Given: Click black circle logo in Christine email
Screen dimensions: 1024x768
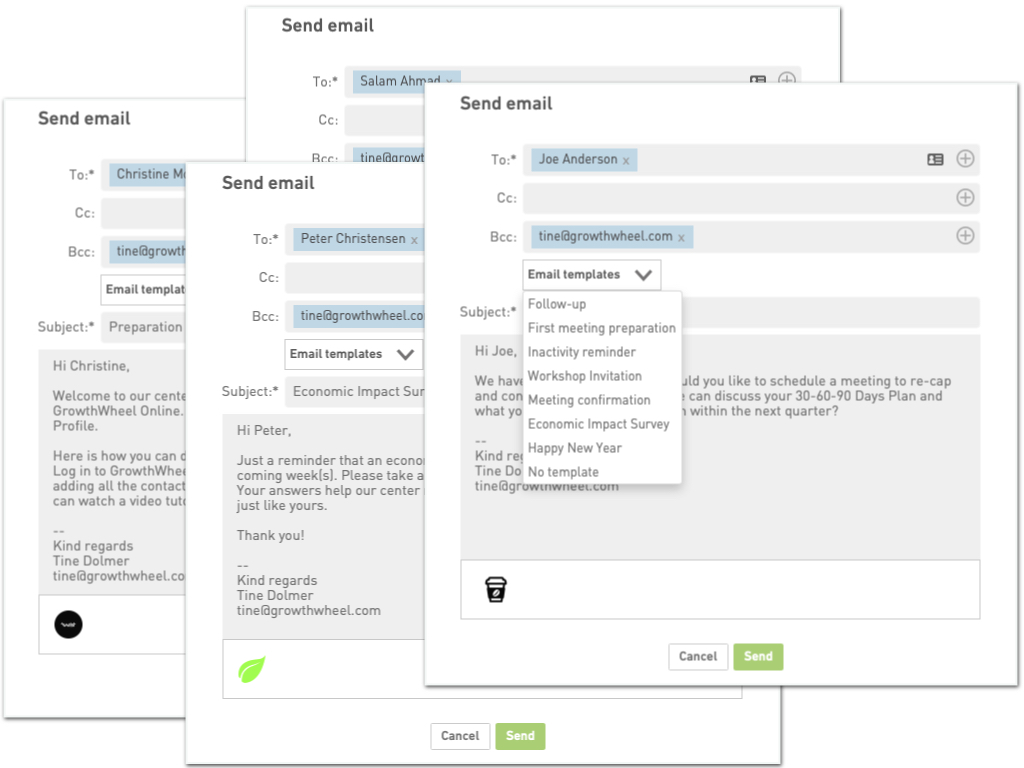Looking at the screenshot, I should coord(68,625).
